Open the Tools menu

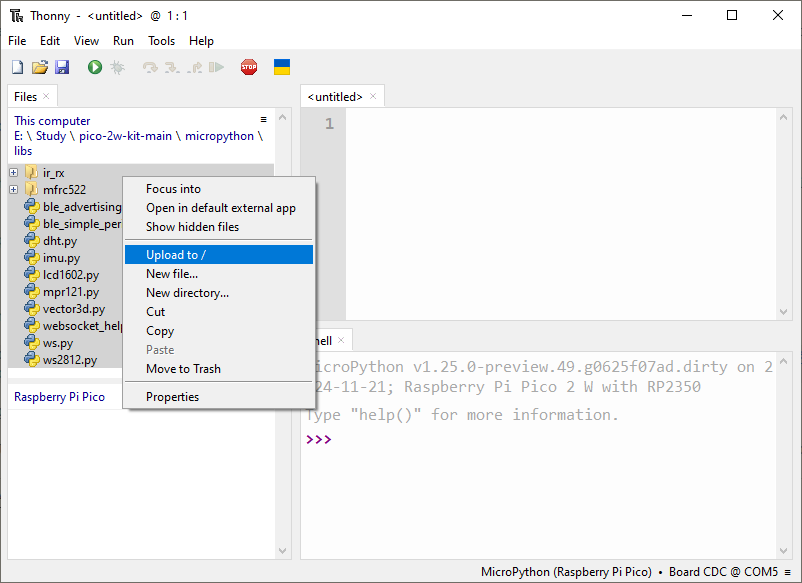pyautogui.click(x=161, y=41)
